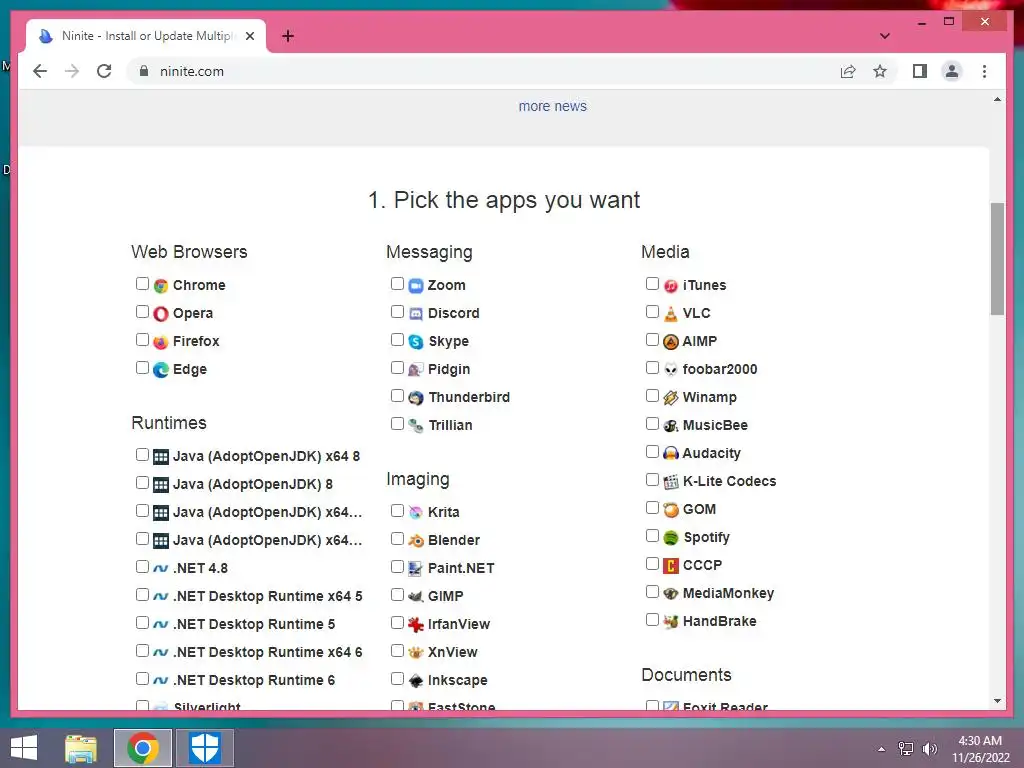
Task: Click the IrfanView red icon
Action: (x=416, y=624)
